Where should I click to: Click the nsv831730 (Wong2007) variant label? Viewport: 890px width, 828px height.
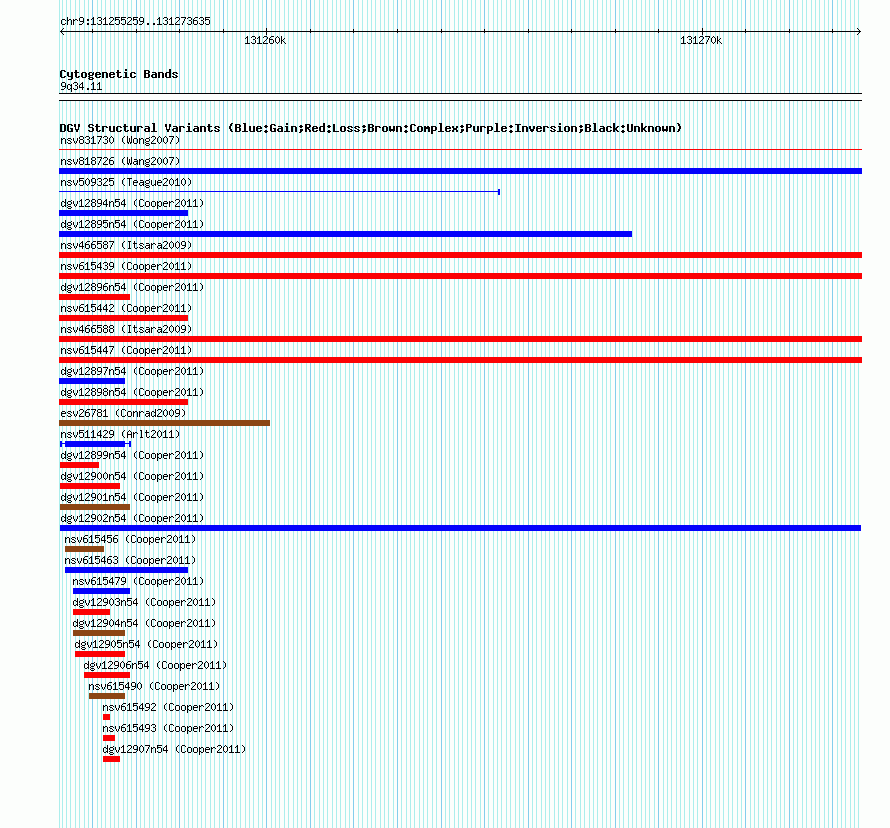click(x=120, y=140)
